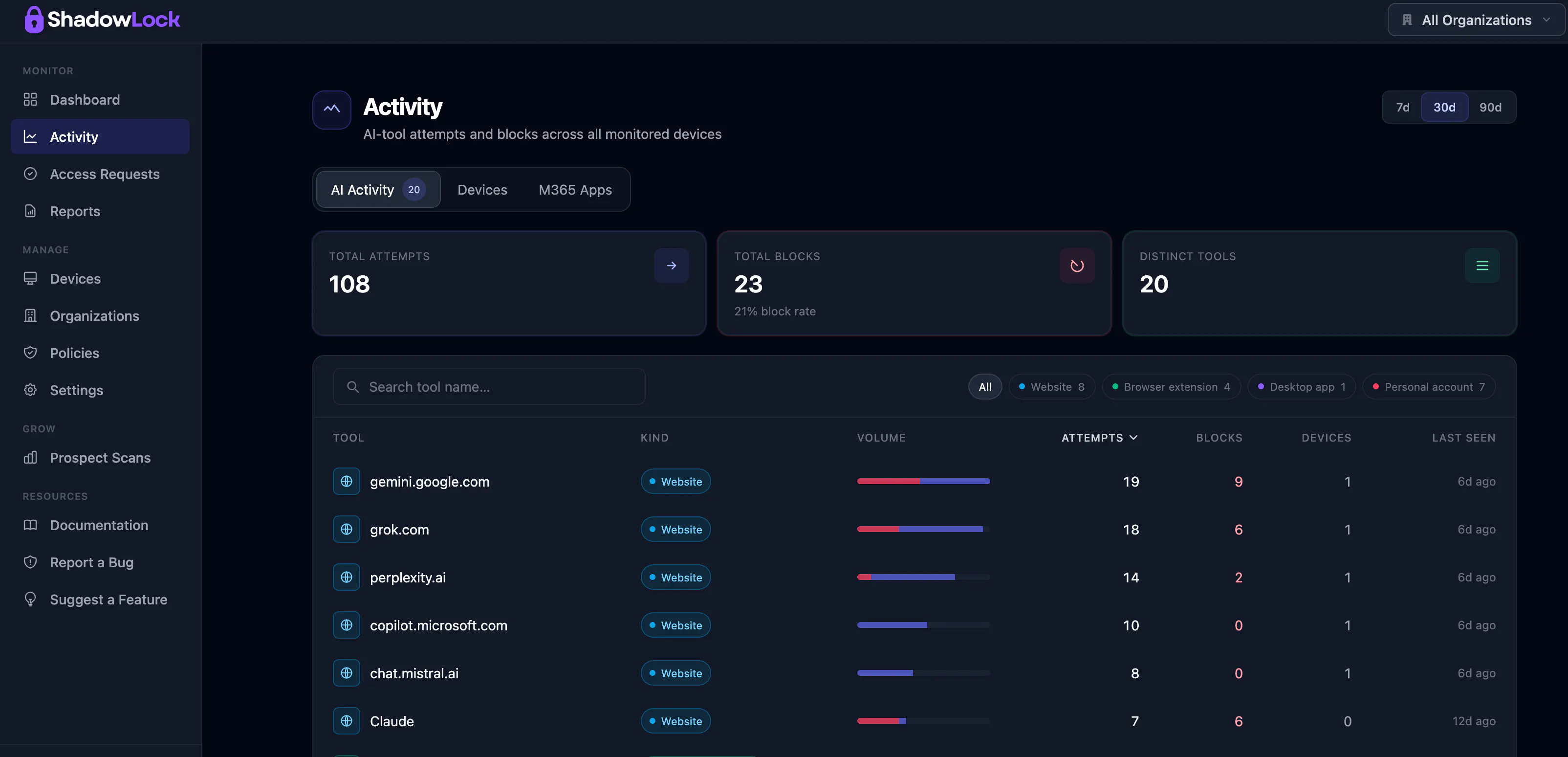Click the Website badge for Claude
Viewport: 1568px width, 757px height.
pos(675,721)
